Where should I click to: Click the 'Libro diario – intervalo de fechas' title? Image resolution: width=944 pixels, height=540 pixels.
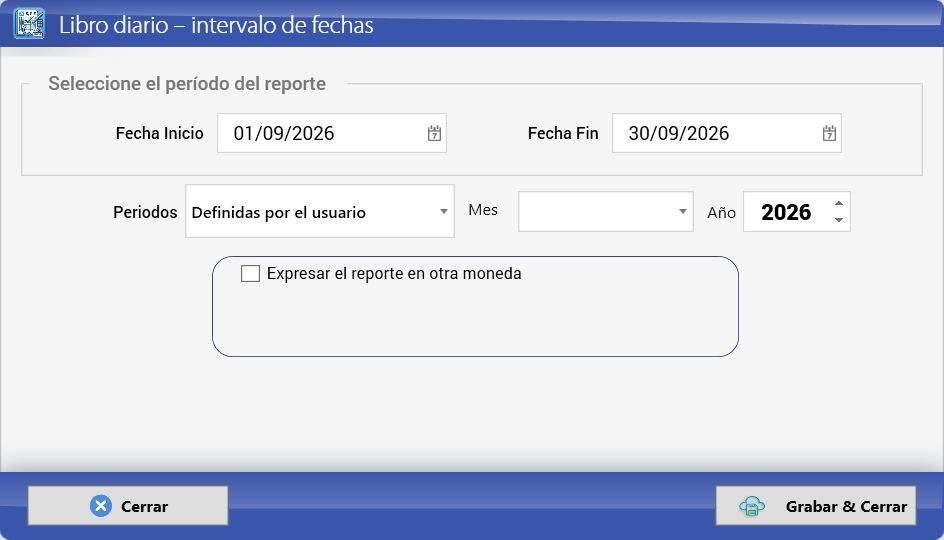coord(216,25)
